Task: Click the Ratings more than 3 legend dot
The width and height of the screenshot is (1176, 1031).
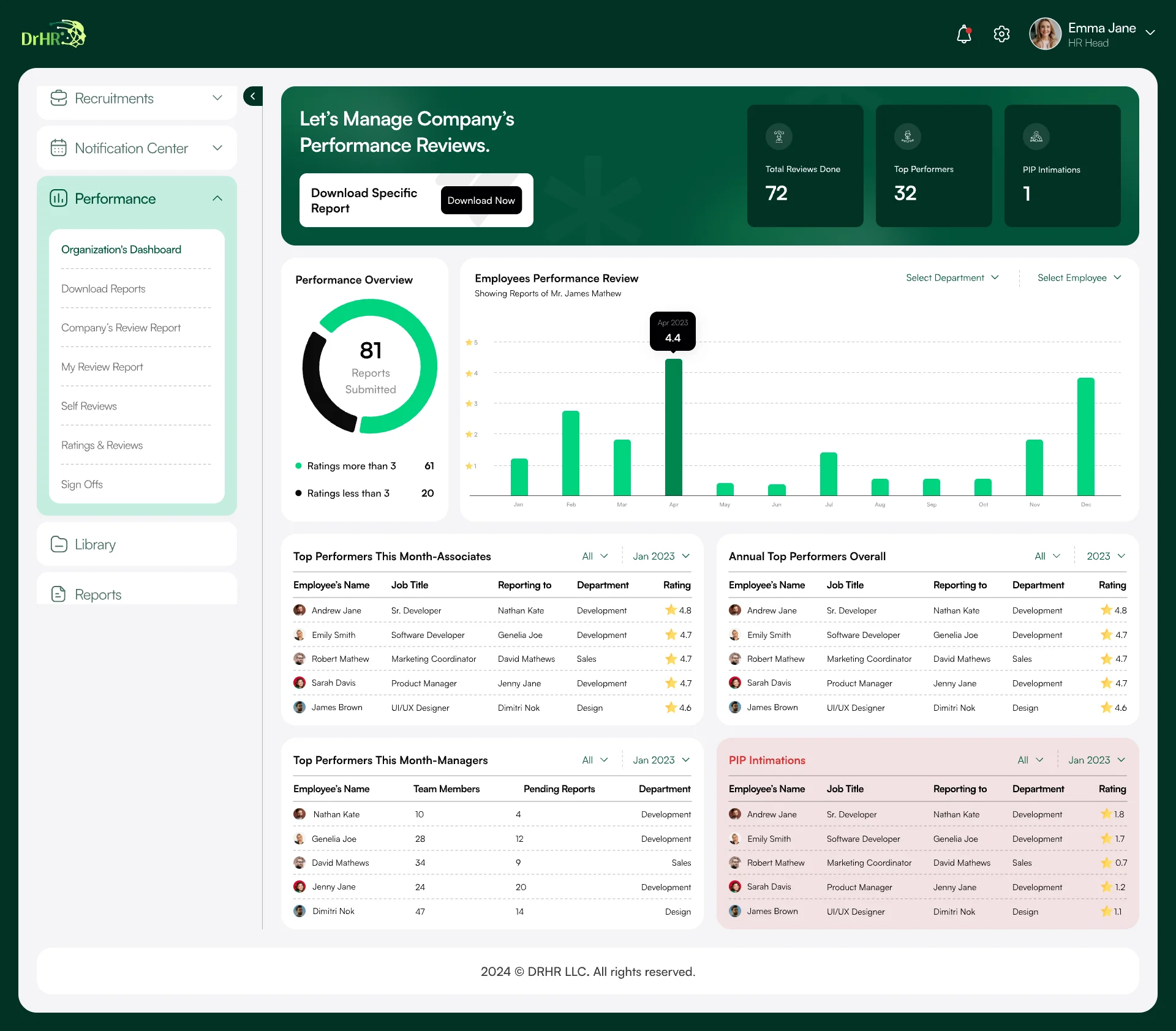Action: 298,466
